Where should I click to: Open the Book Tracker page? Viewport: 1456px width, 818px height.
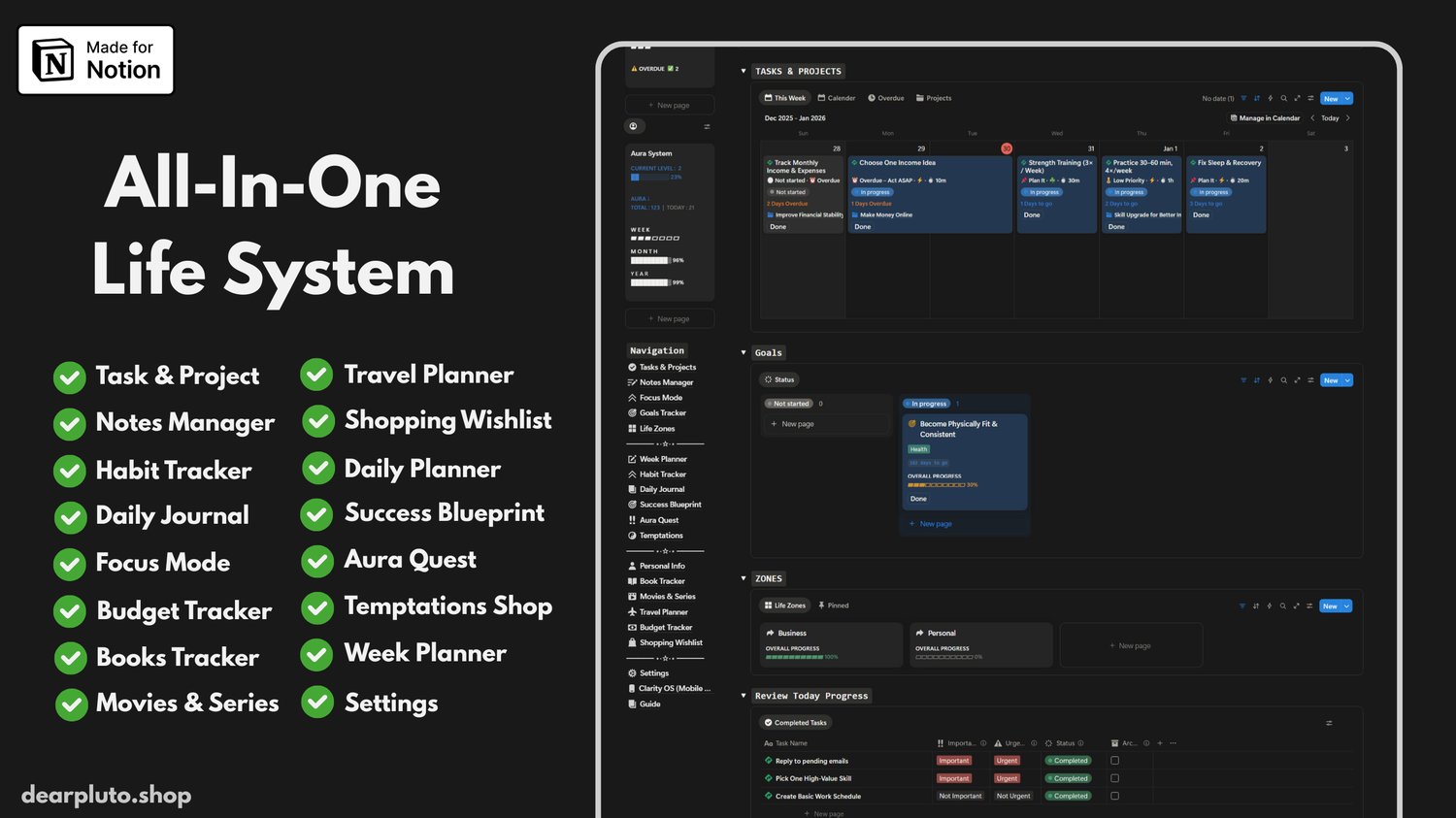point(656,581)
